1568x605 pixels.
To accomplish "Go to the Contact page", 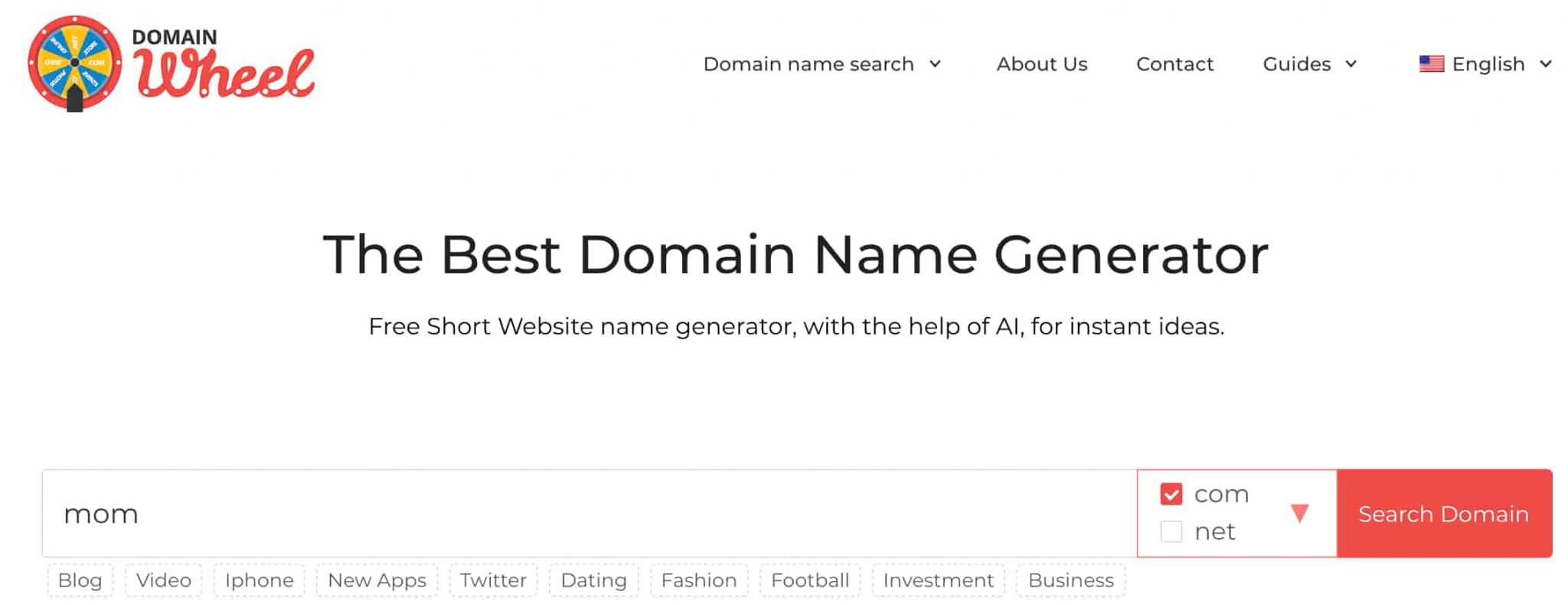I will pos(1174,64).
